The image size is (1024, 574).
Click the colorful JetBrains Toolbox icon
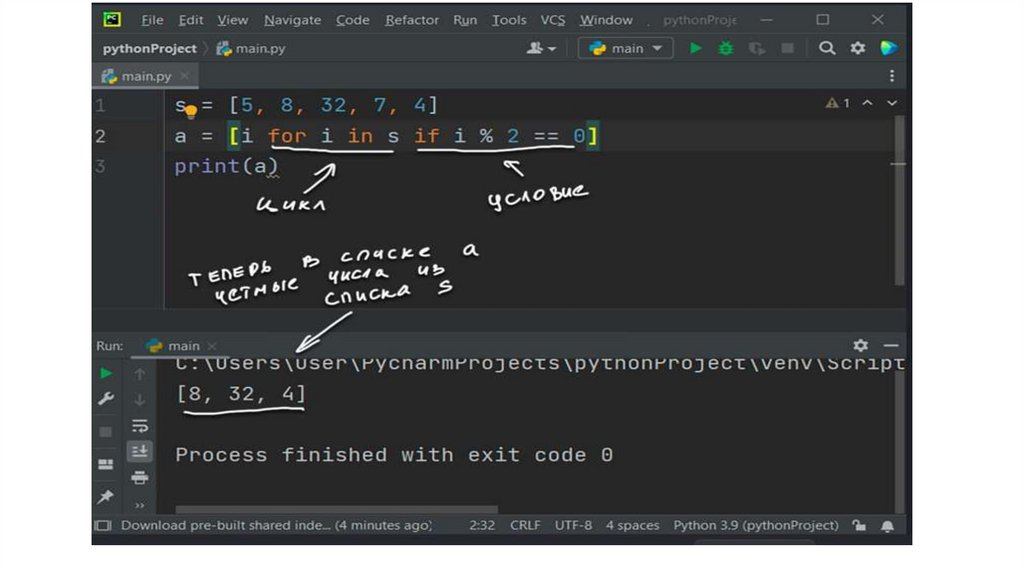pyautogui.click(x=888, y=48)
